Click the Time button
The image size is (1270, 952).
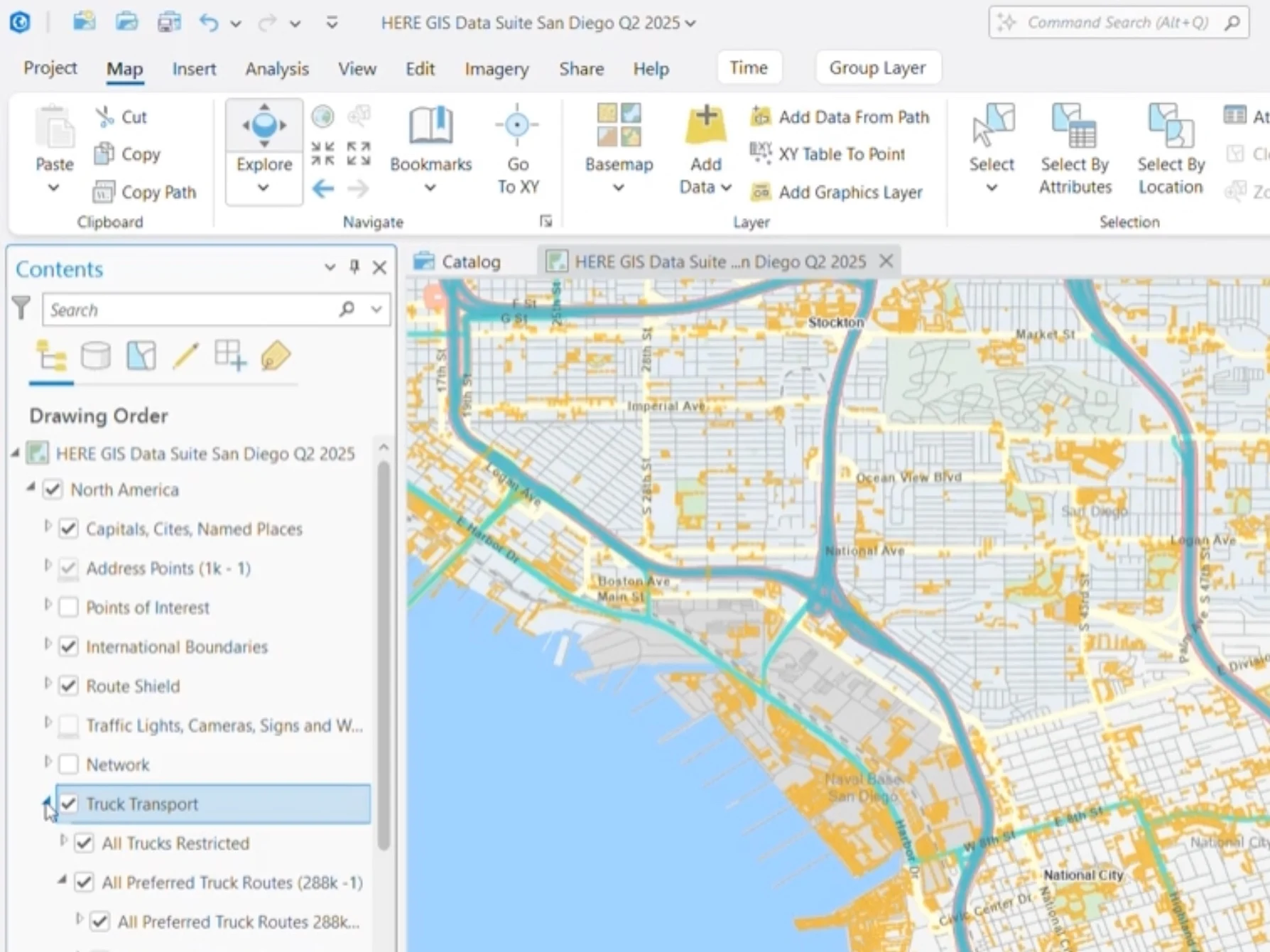click(749, 67)
